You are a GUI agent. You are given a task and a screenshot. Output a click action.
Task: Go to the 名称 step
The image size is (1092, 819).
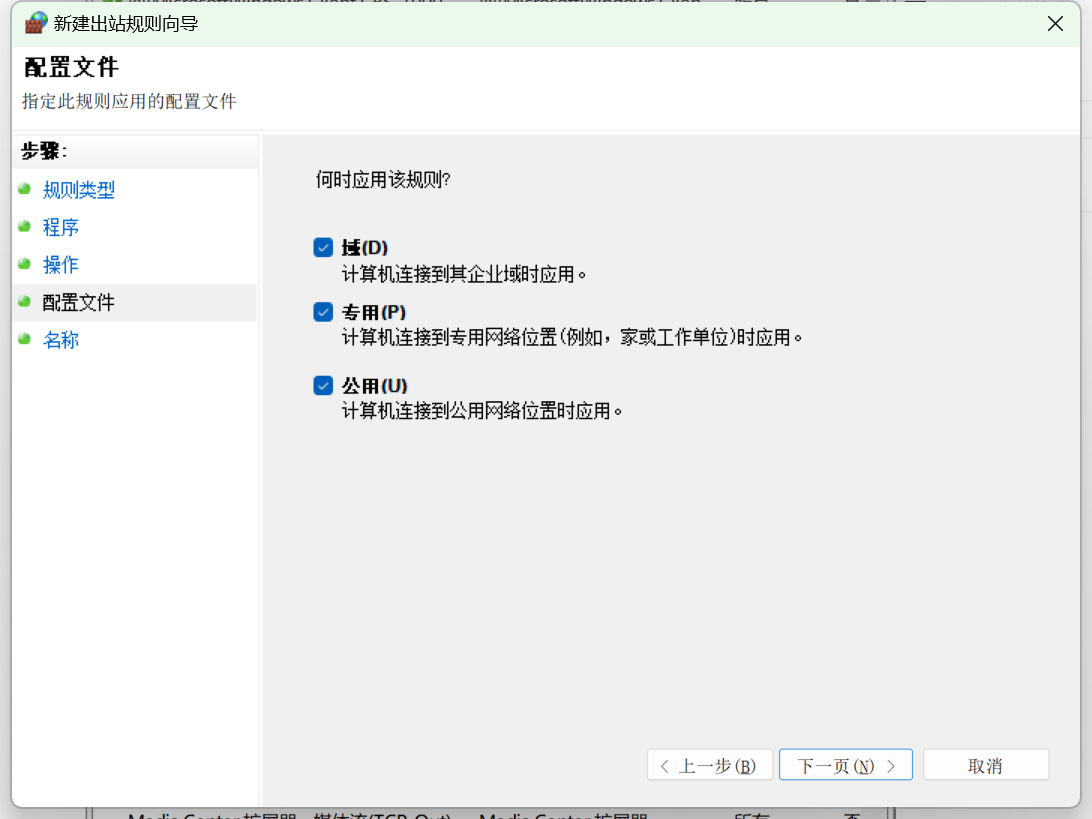61,341
